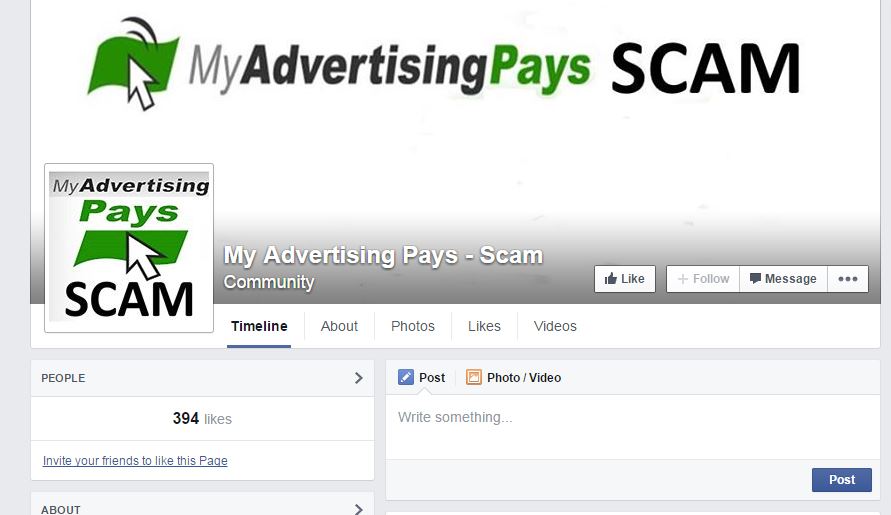
Task: Click the Photo / Video picture icon
Action: pyautogui.click(x=473, y=377)
